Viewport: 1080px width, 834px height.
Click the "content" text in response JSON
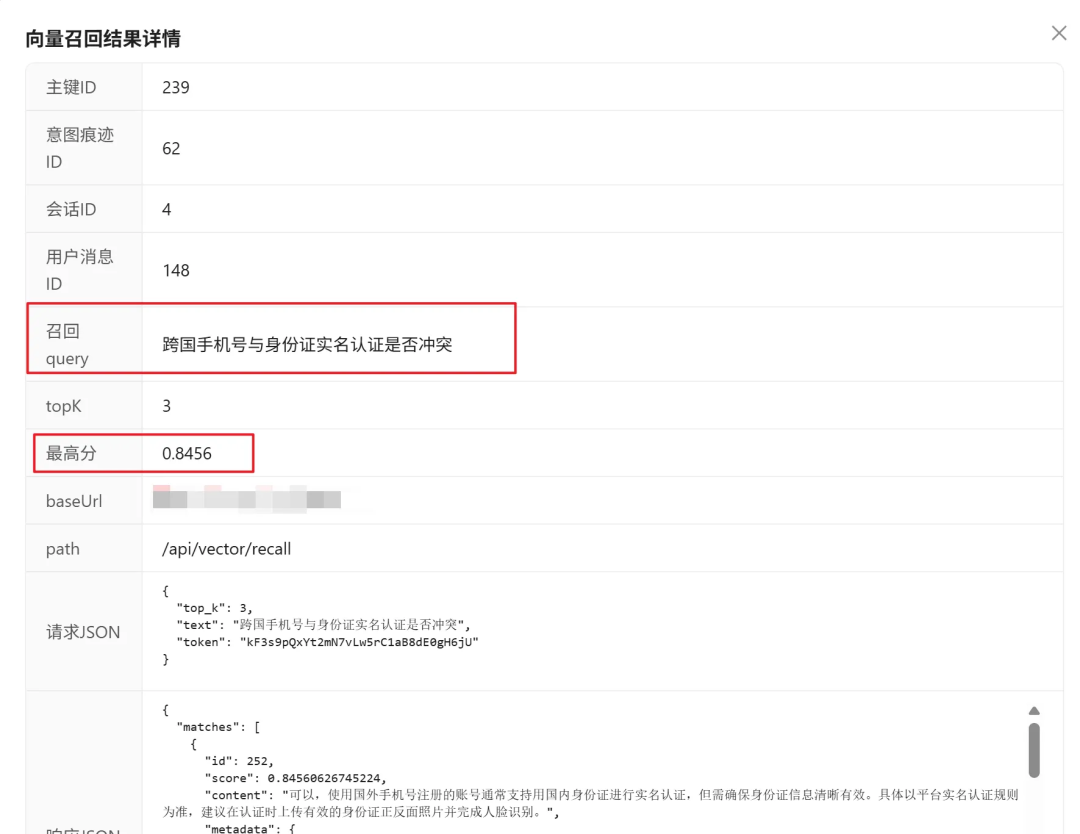(590, 804)
